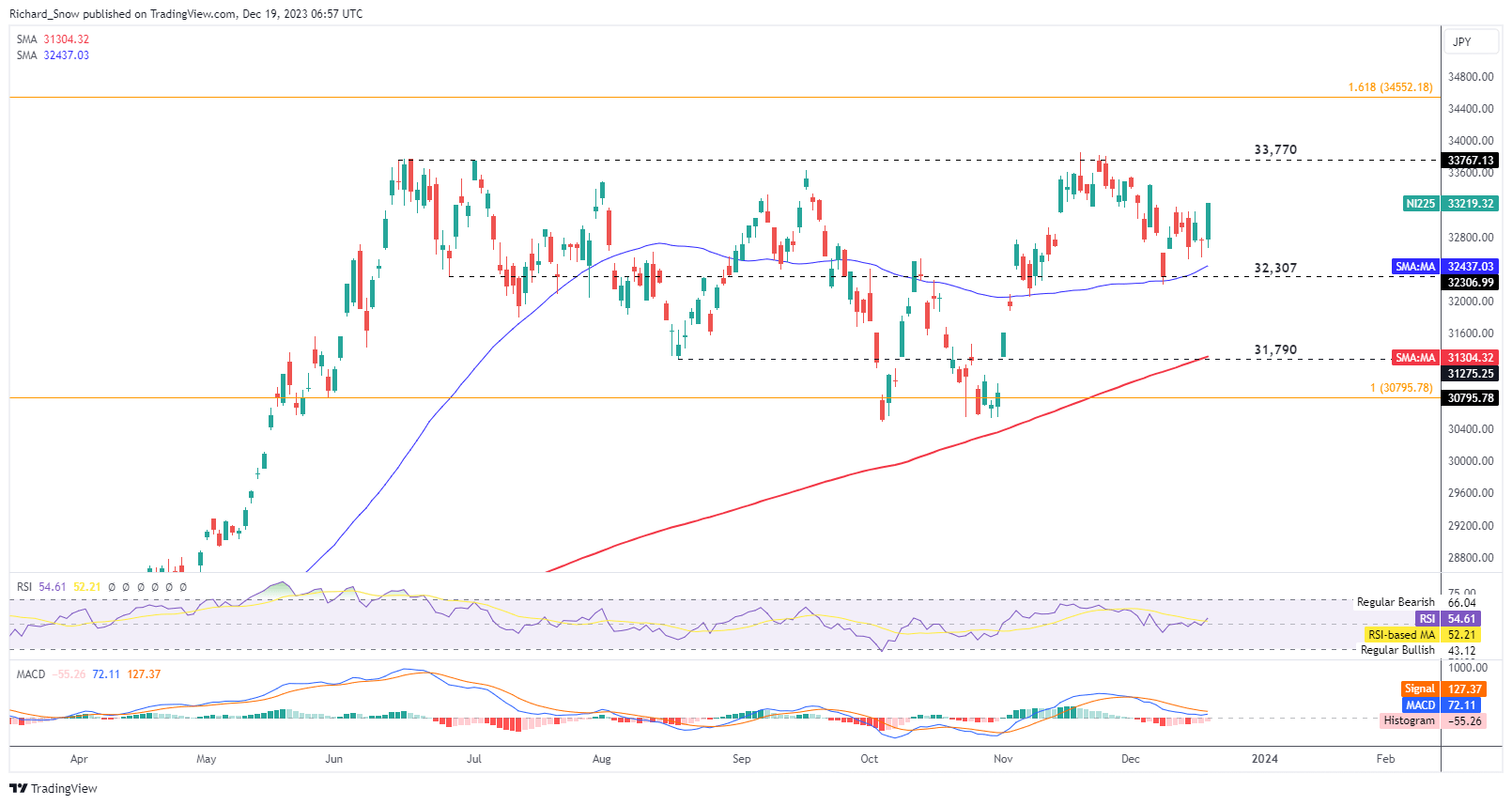The image size is (1512, 805).
Task: Click the 32306.99 price level tag
Action: (x=1470, y=283)
